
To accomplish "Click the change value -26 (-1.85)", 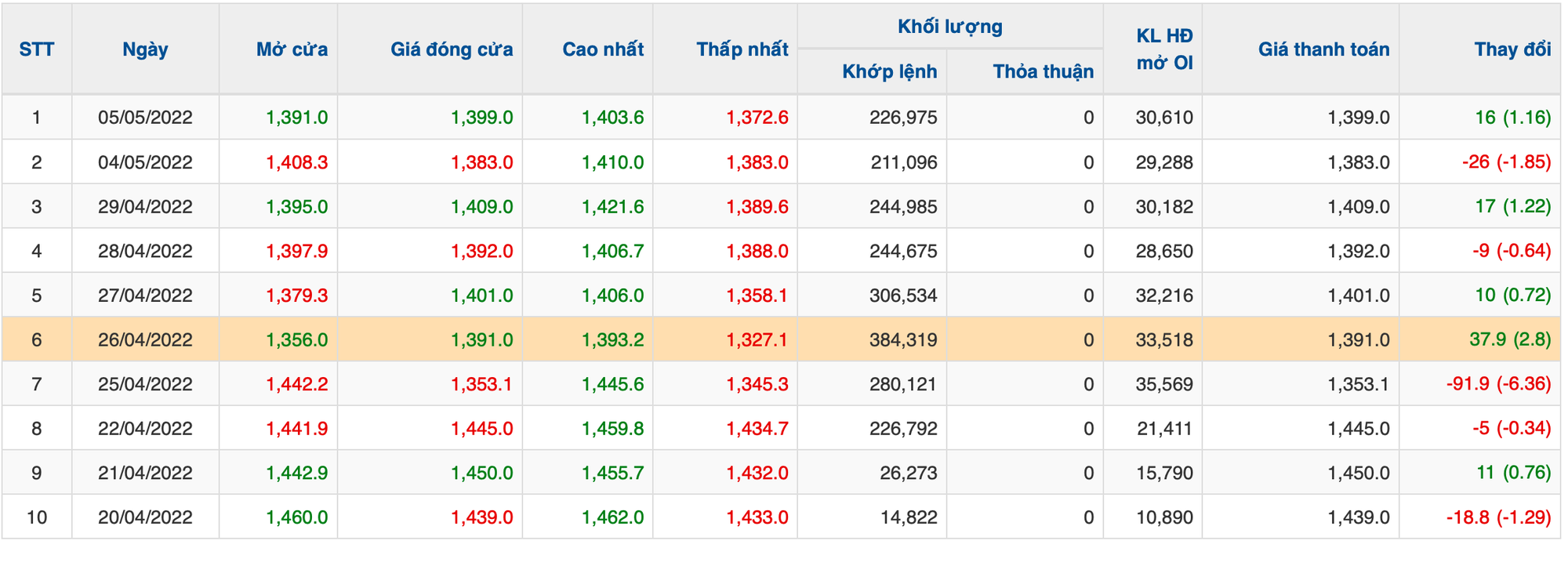I will click(1507, 162).
